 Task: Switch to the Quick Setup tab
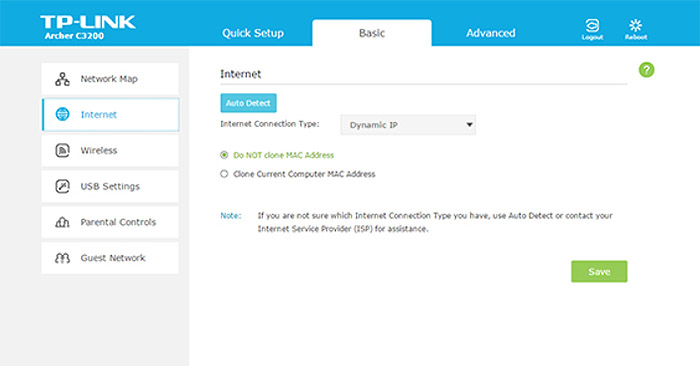[253, 33]
